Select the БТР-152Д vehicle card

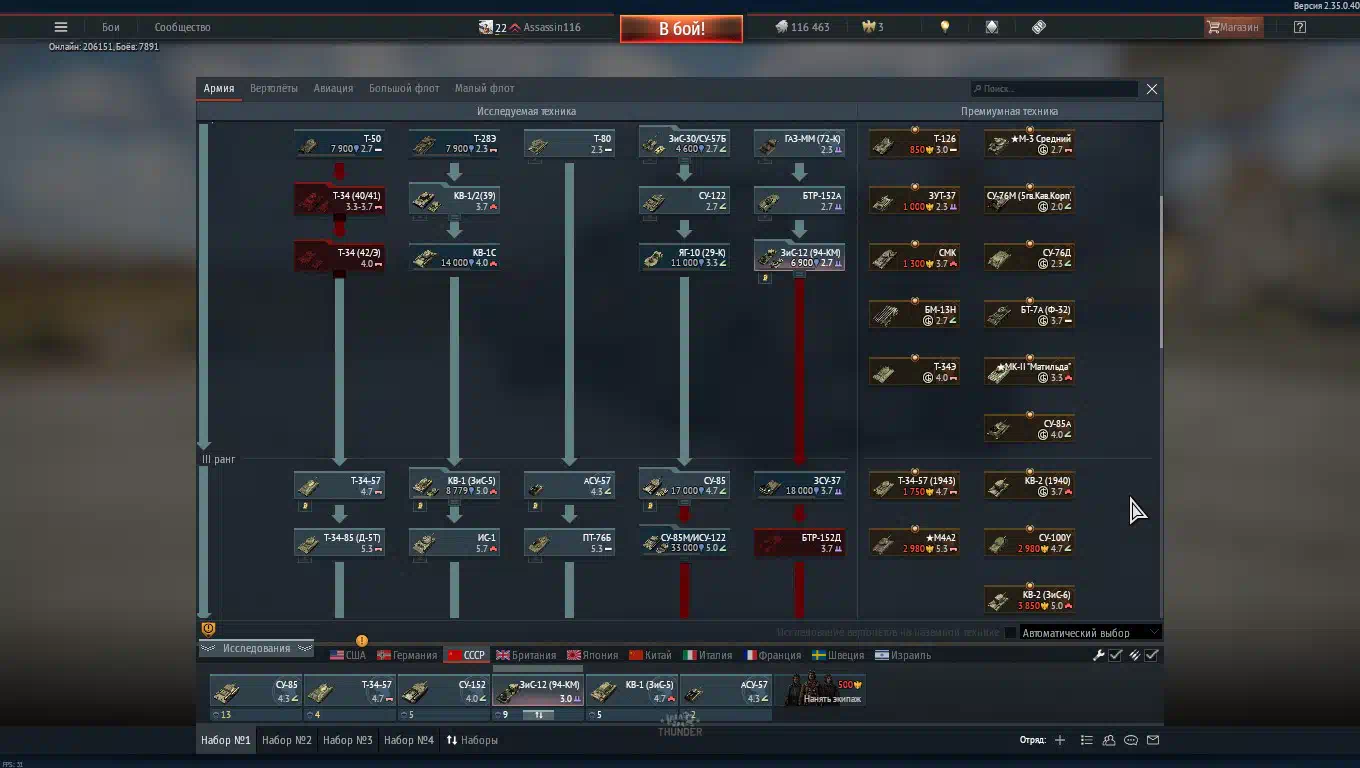(x=799, y=542)
